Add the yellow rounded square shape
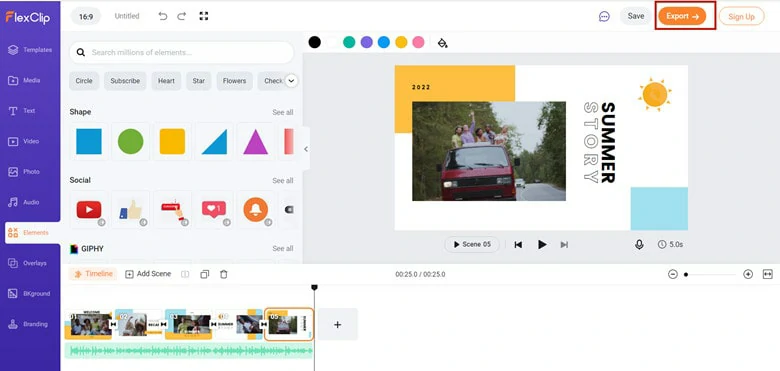Image resolution: width=780 pixels, height=371 pixels. [x=172, y=141]
